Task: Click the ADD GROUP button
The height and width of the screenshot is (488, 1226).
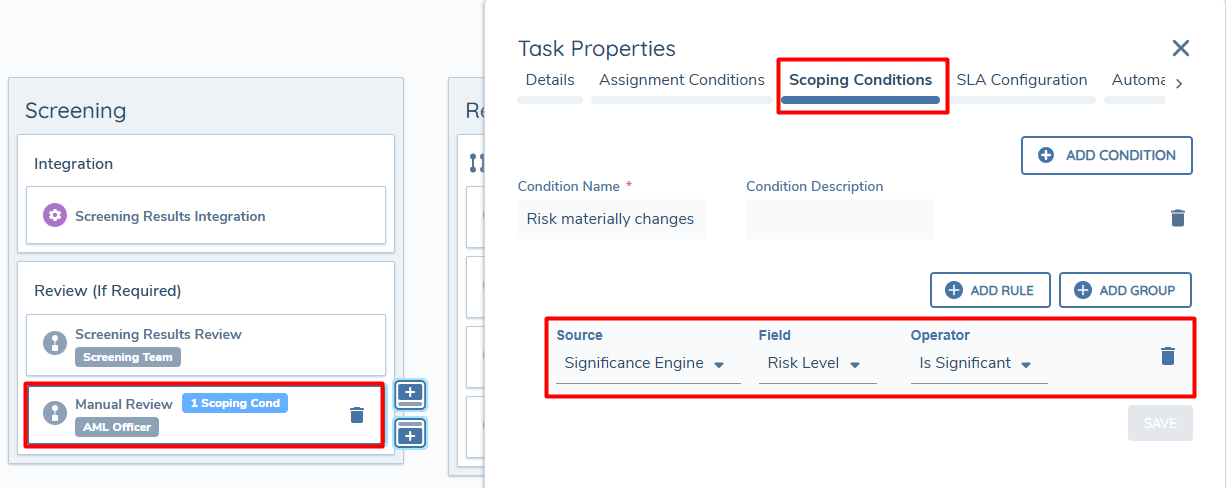Action: [1125, 290]
